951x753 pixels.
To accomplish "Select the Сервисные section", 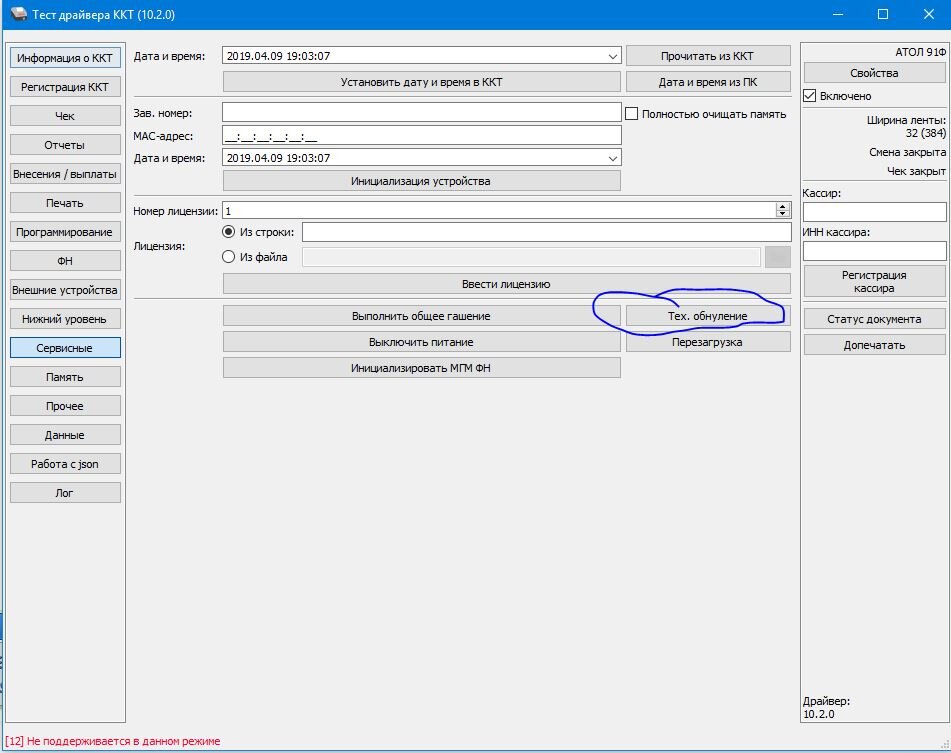I will (x=65, y=348).
